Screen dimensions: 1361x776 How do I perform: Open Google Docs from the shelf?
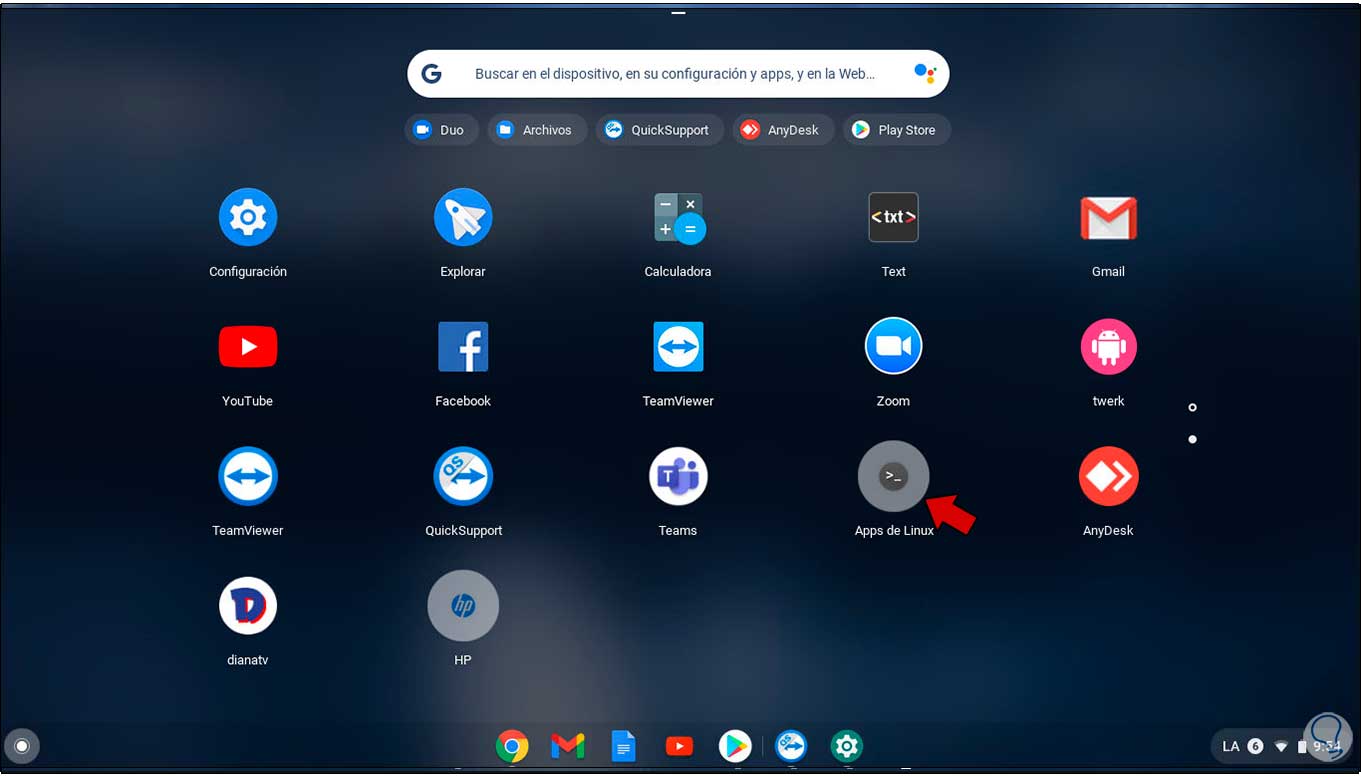[x=623, y=746]
